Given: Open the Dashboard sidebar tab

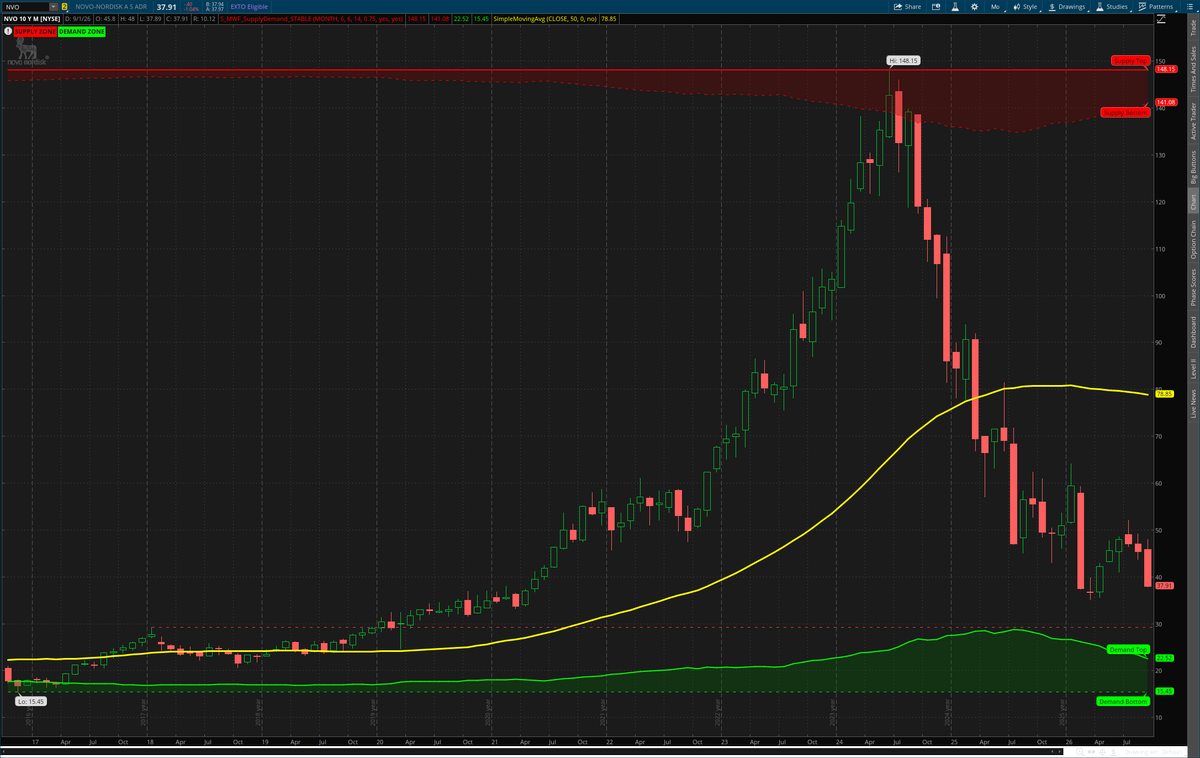Looking at the screenshot, I should pos(1192,331).
